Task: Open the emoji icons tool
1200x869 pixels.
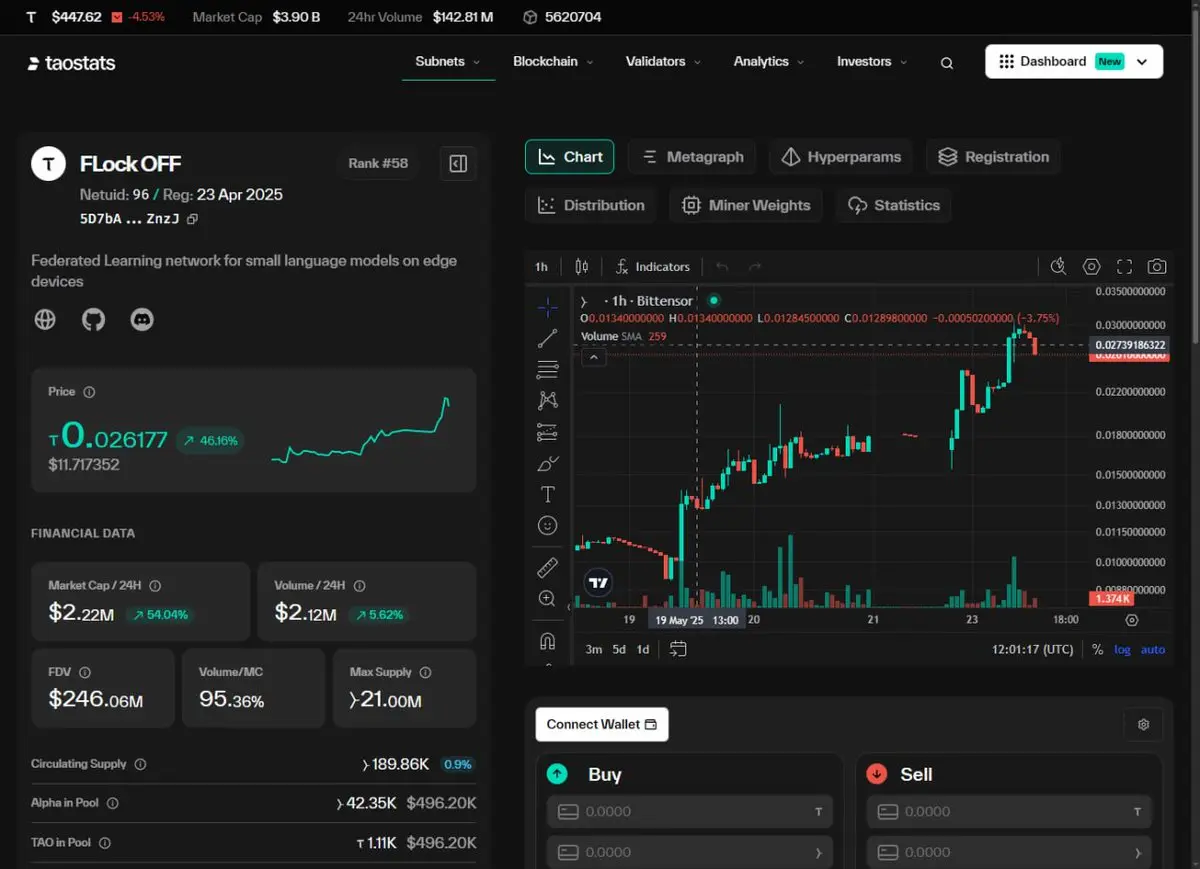Action: [x=547, y=525]
